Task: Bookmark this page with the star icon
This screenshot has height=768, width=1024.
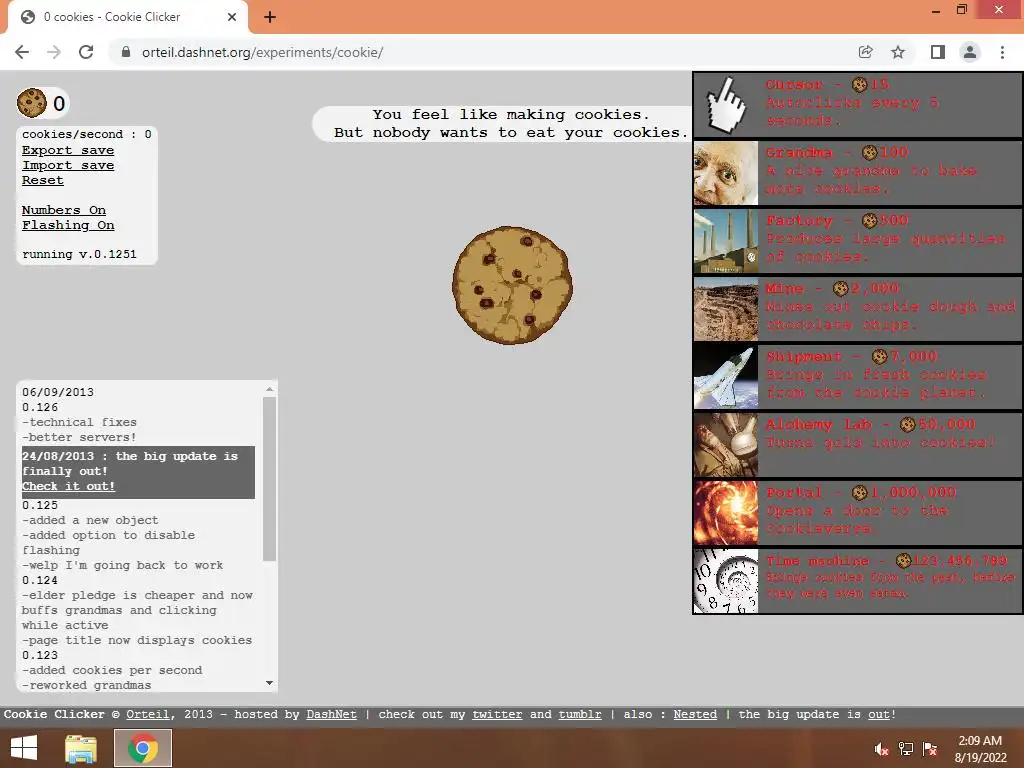Action: [898, 52]
